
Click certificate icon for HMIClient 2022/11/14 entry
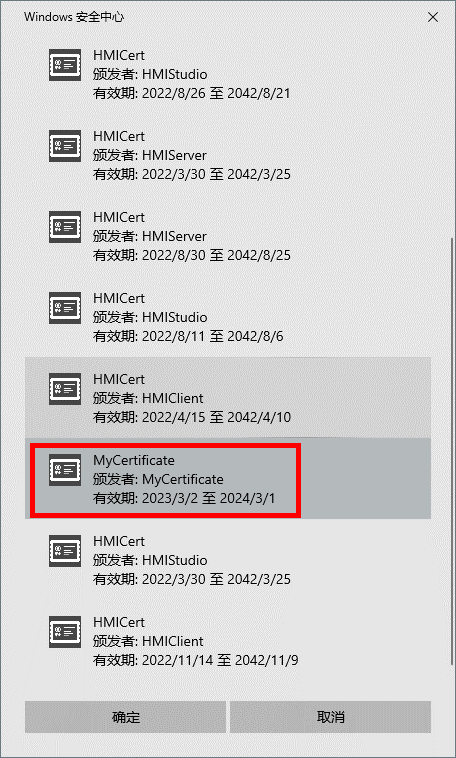pos(65,632)
